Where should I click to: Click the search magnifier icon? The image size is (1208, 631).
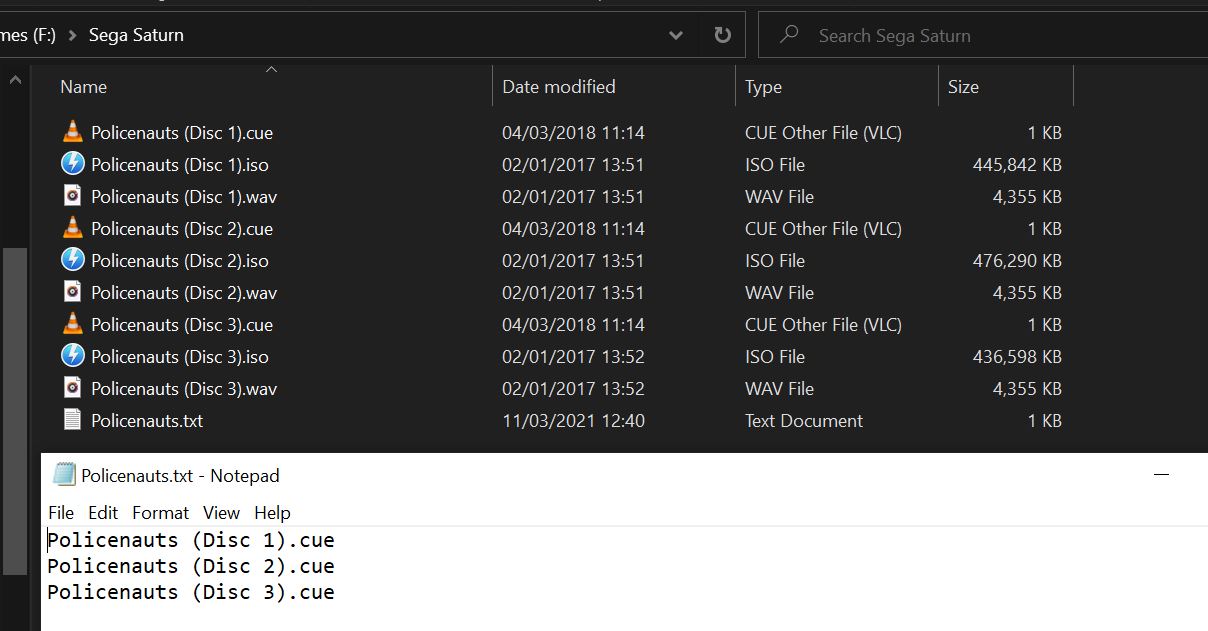tap(789, 35)
